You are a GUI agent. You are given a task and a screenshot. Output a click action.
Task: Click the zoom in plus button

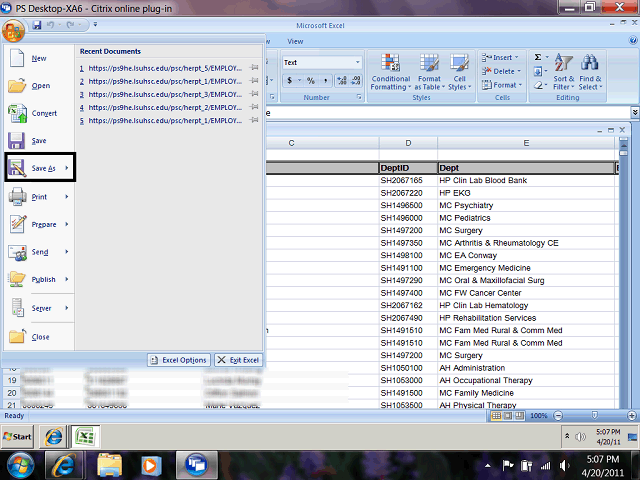(x=631, y=416)
